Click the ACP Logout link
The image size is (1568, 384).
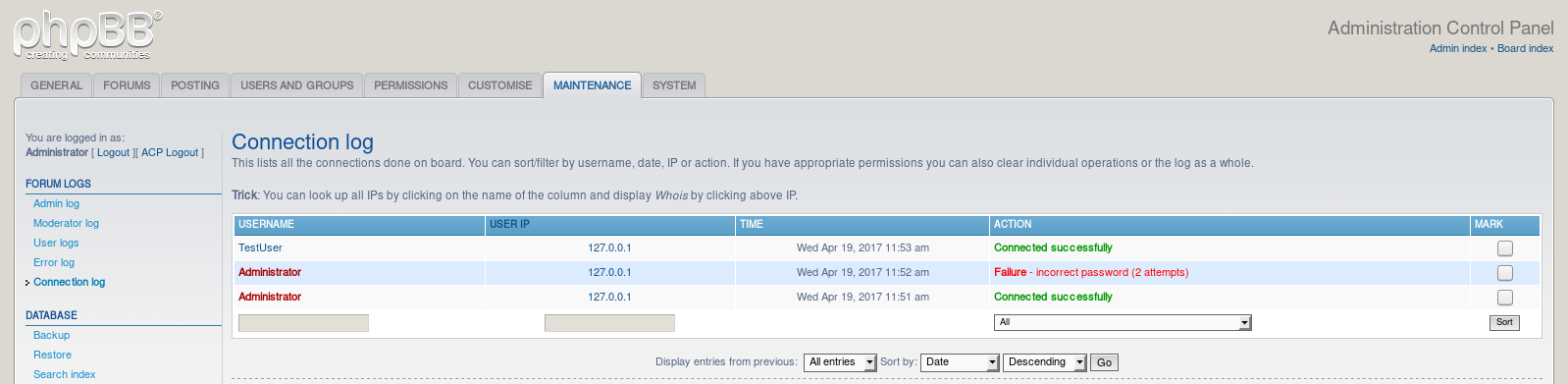click(x=170, y=152)
